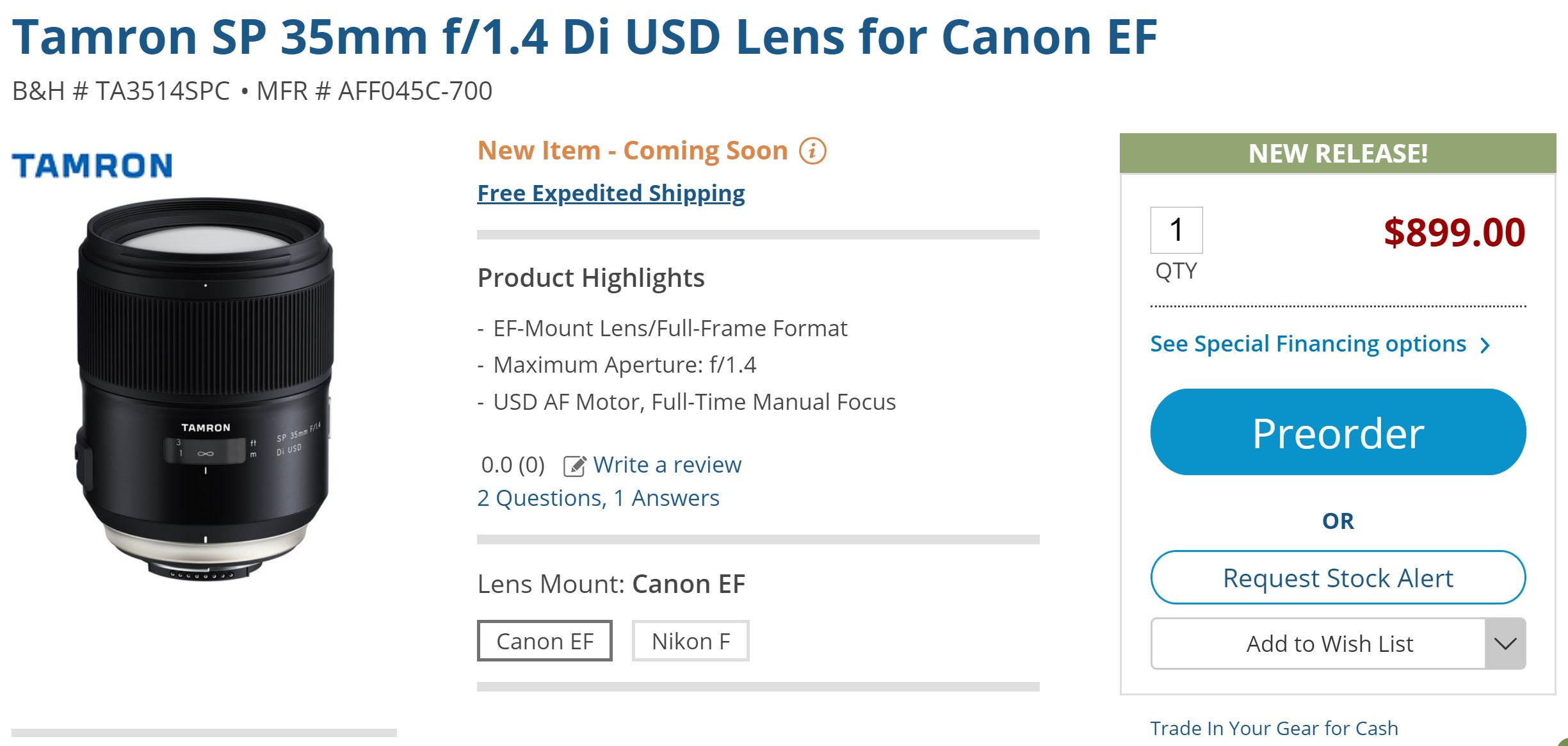This screenshot has width=1568, height=746.
Task: Click the arrow after Special Financing options
Action: tap(1485, 346)
